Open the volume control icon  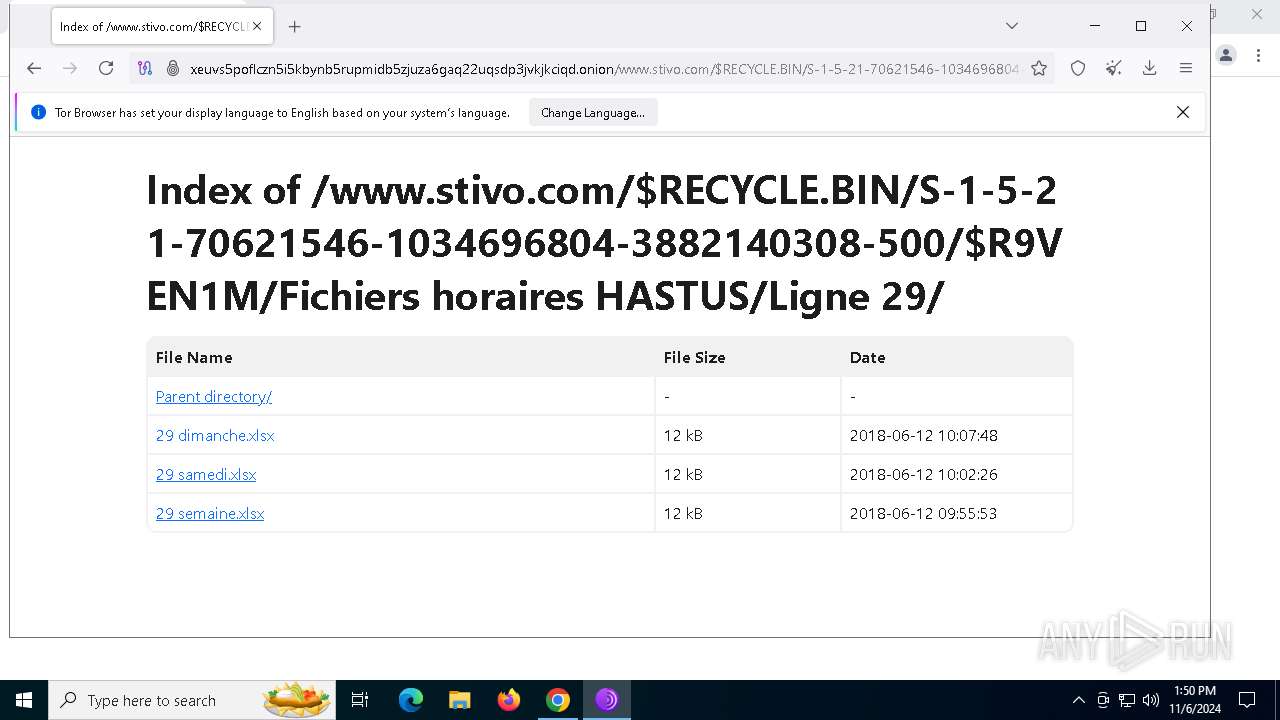(1151, 700)
